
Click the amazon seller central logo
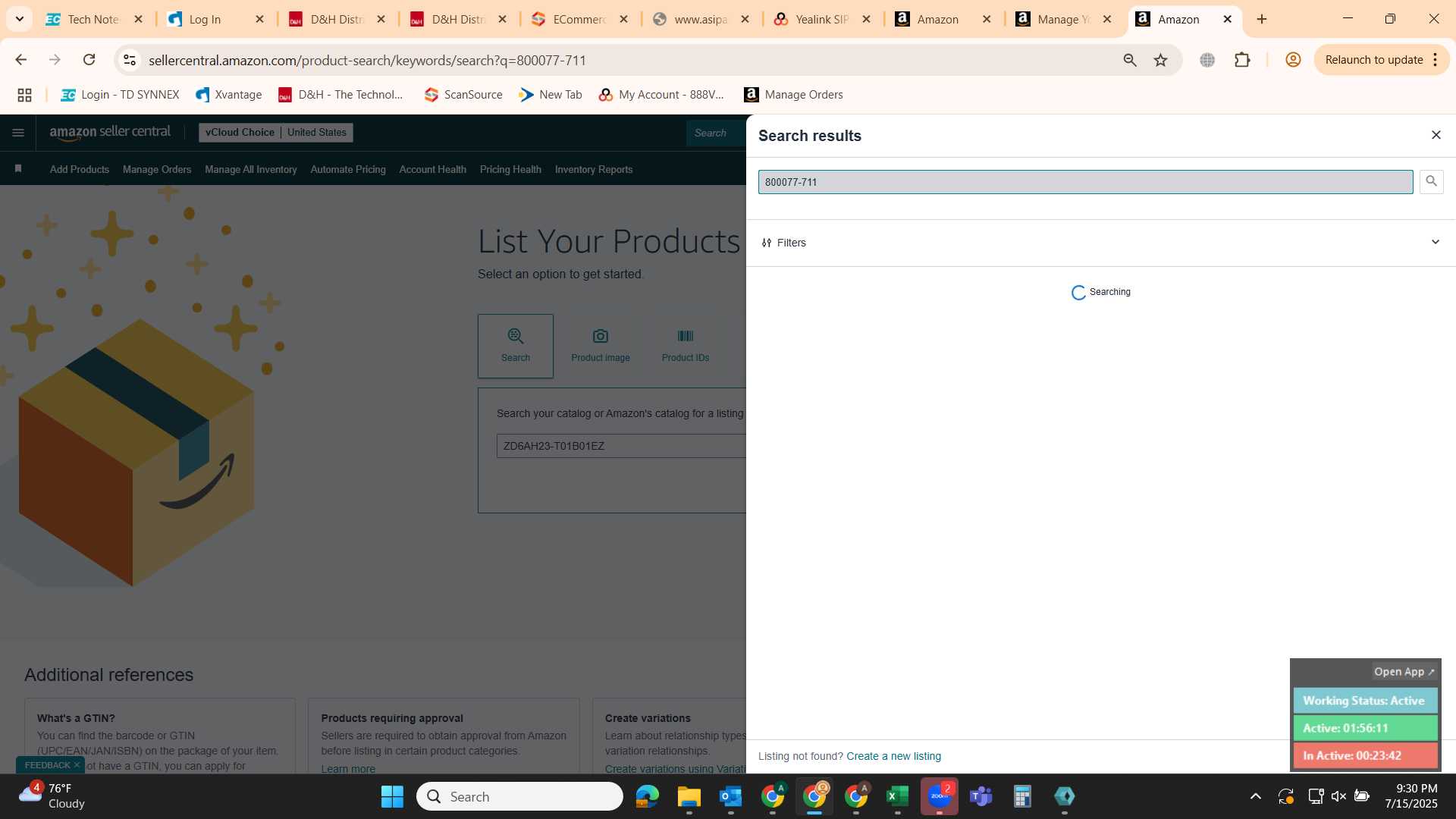(110, 132)
